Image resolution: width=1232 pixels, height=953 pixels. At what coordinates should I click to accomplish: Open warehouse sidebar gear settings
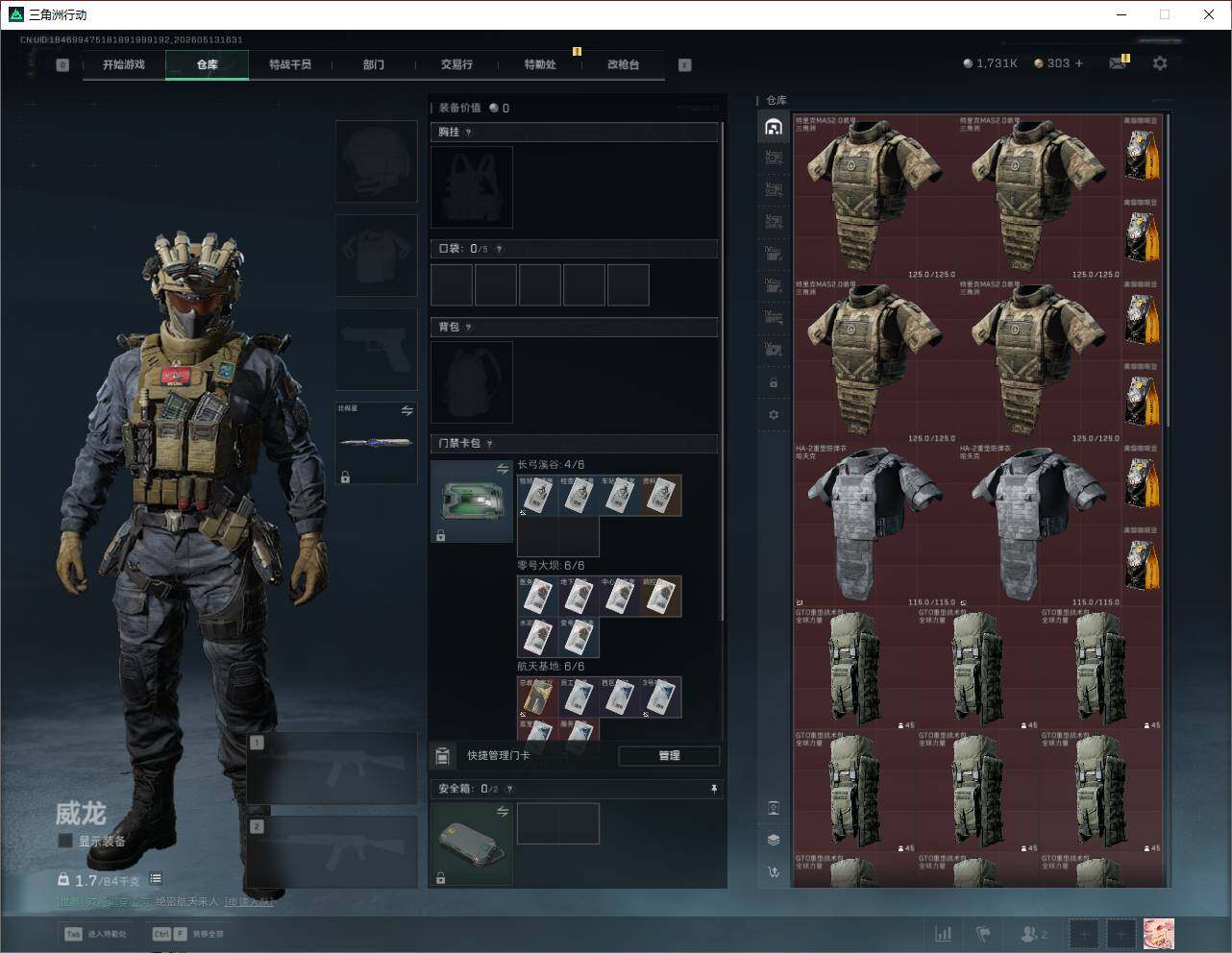point(774,415)
